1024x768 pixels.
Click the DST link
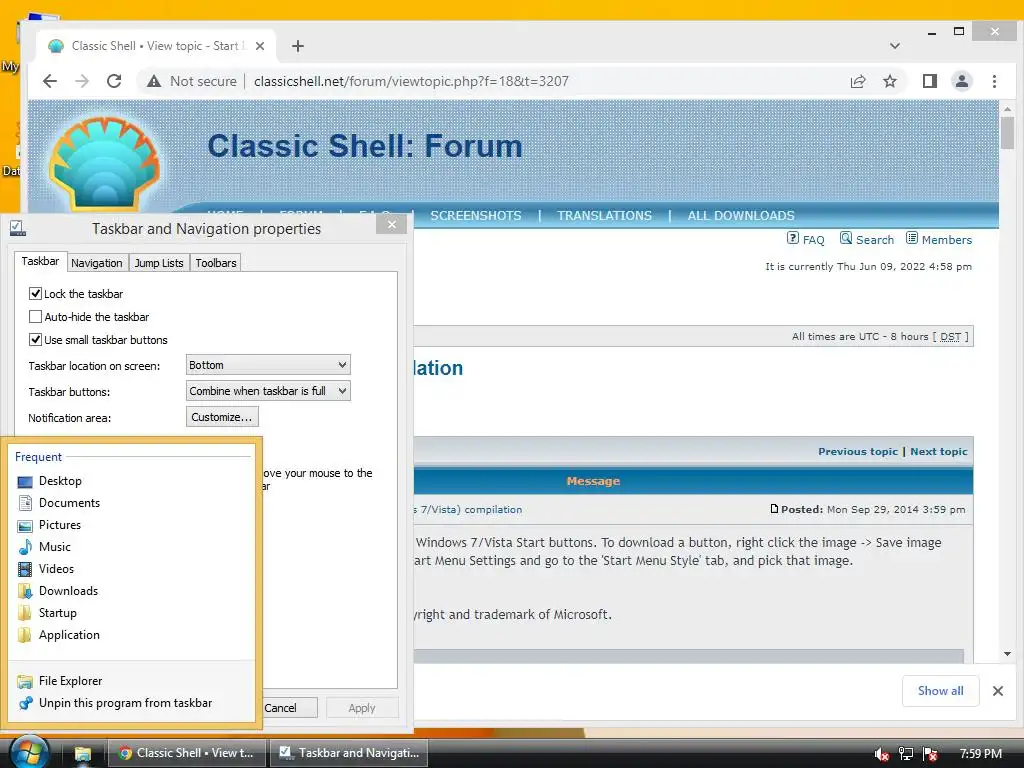point(950,336)
